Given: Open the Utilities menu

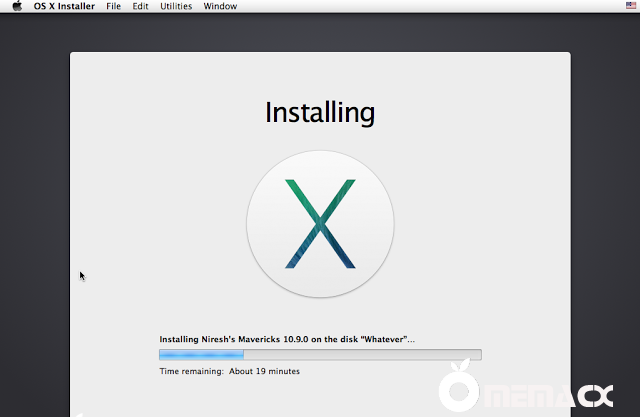Looking at the screenshot, I should (x=176, y=6).
